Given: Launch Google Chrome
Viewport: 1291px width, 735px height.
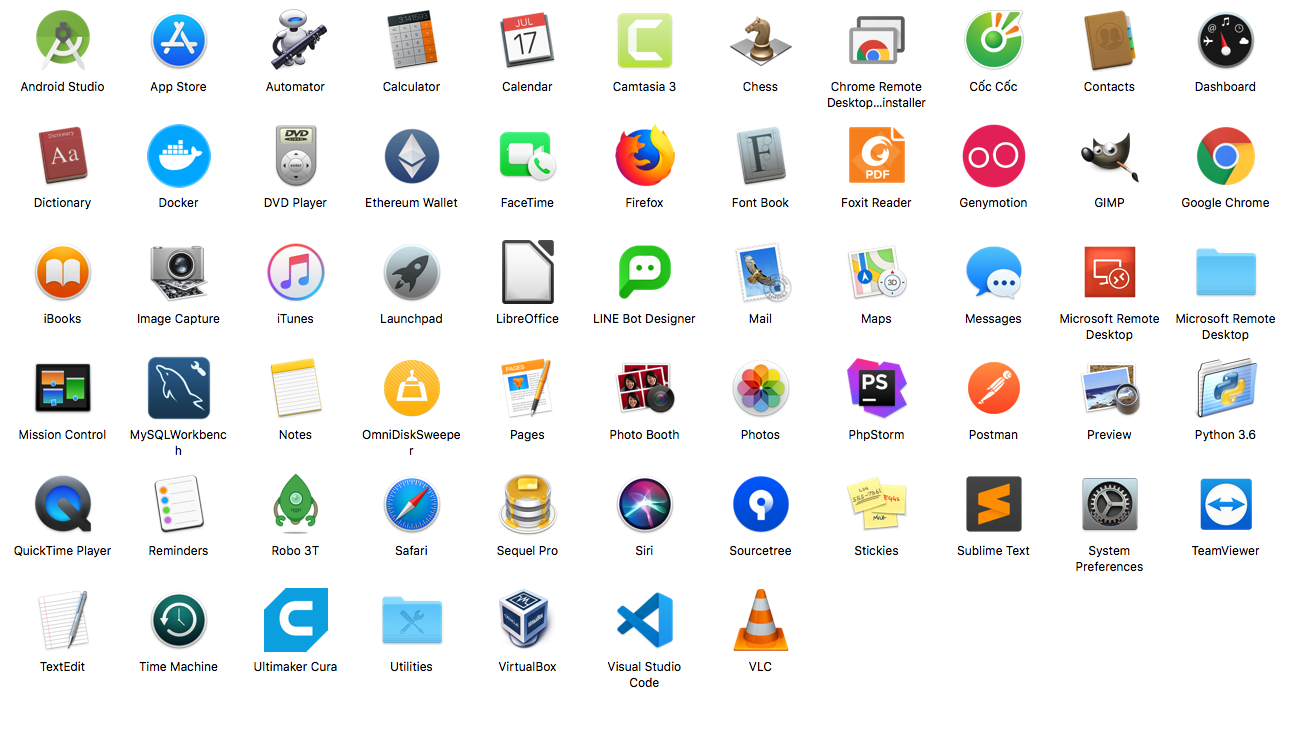Looking at the screenshot, I should coord(1225,156).
